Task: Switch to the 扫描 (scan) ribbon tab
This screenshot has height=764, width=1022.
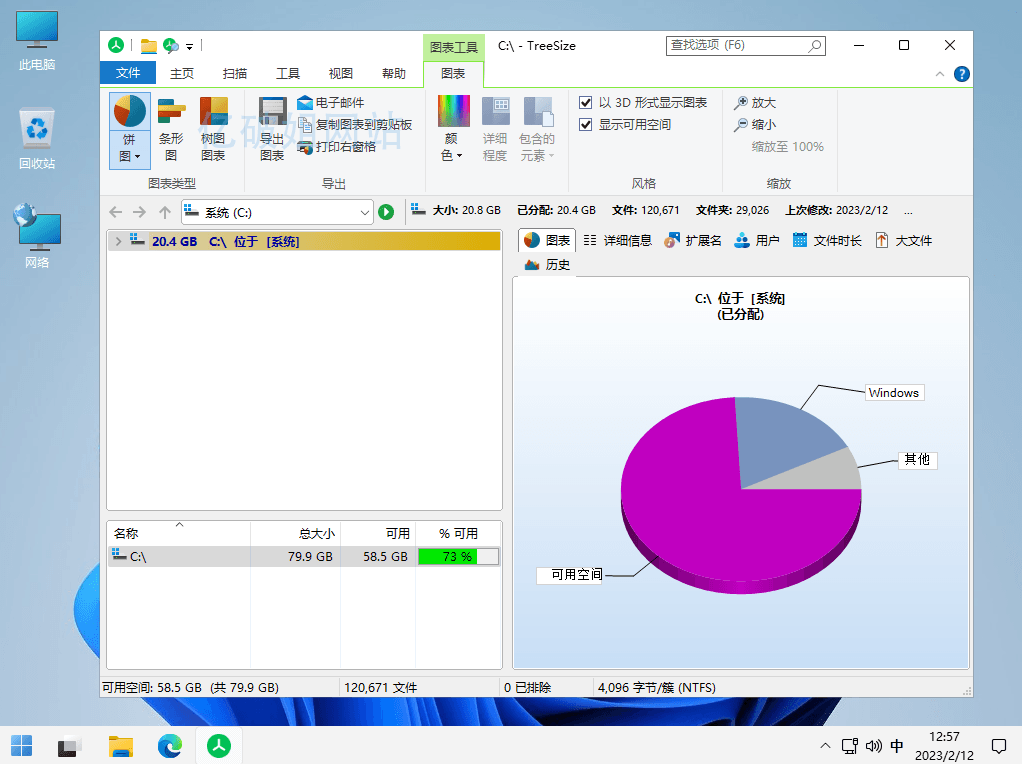Action: tap(234, 73)
